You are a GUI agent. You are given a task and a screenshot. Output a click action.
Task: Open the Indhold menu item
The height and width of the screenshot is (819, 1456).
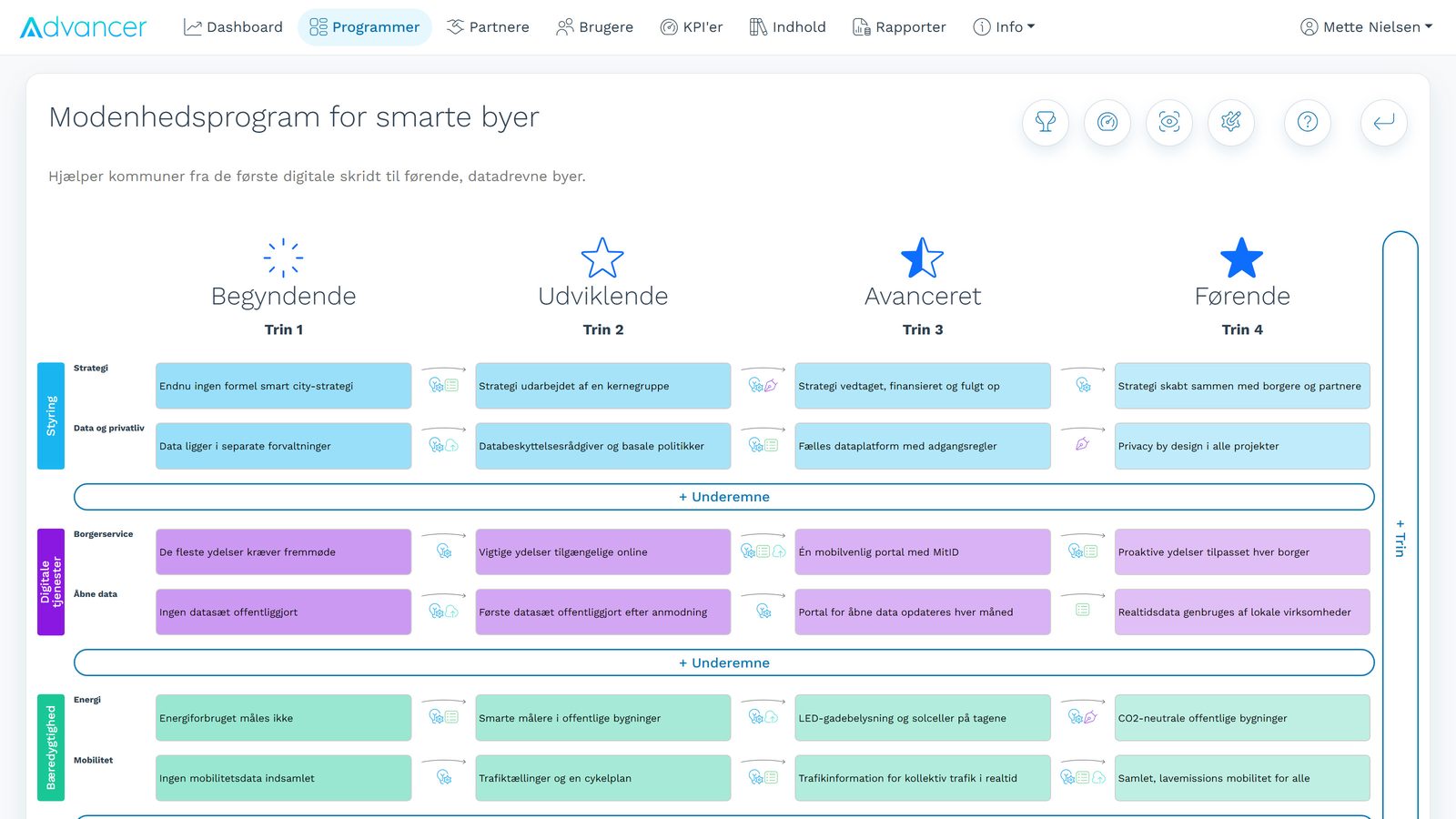[x=788, y=27]
